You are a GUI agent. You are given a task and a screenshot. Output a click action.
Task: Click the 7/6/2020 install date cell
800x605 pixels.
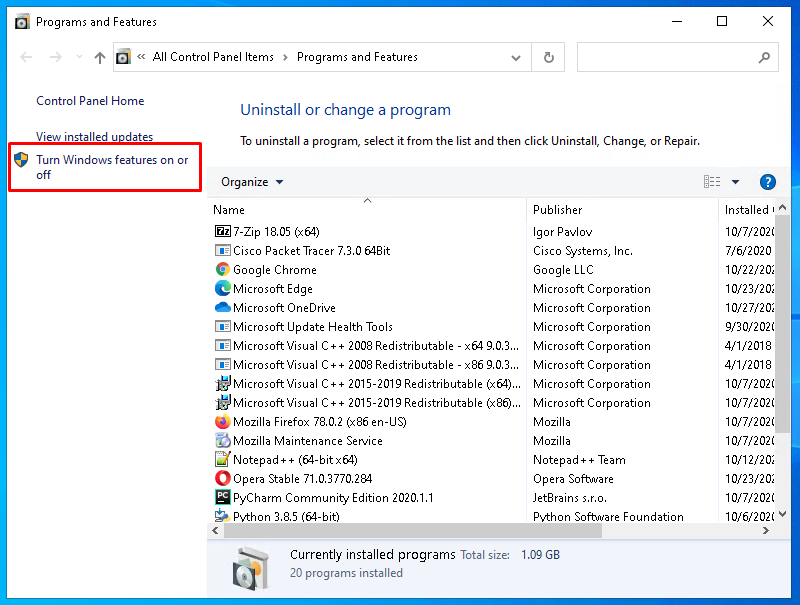point(748,250)
